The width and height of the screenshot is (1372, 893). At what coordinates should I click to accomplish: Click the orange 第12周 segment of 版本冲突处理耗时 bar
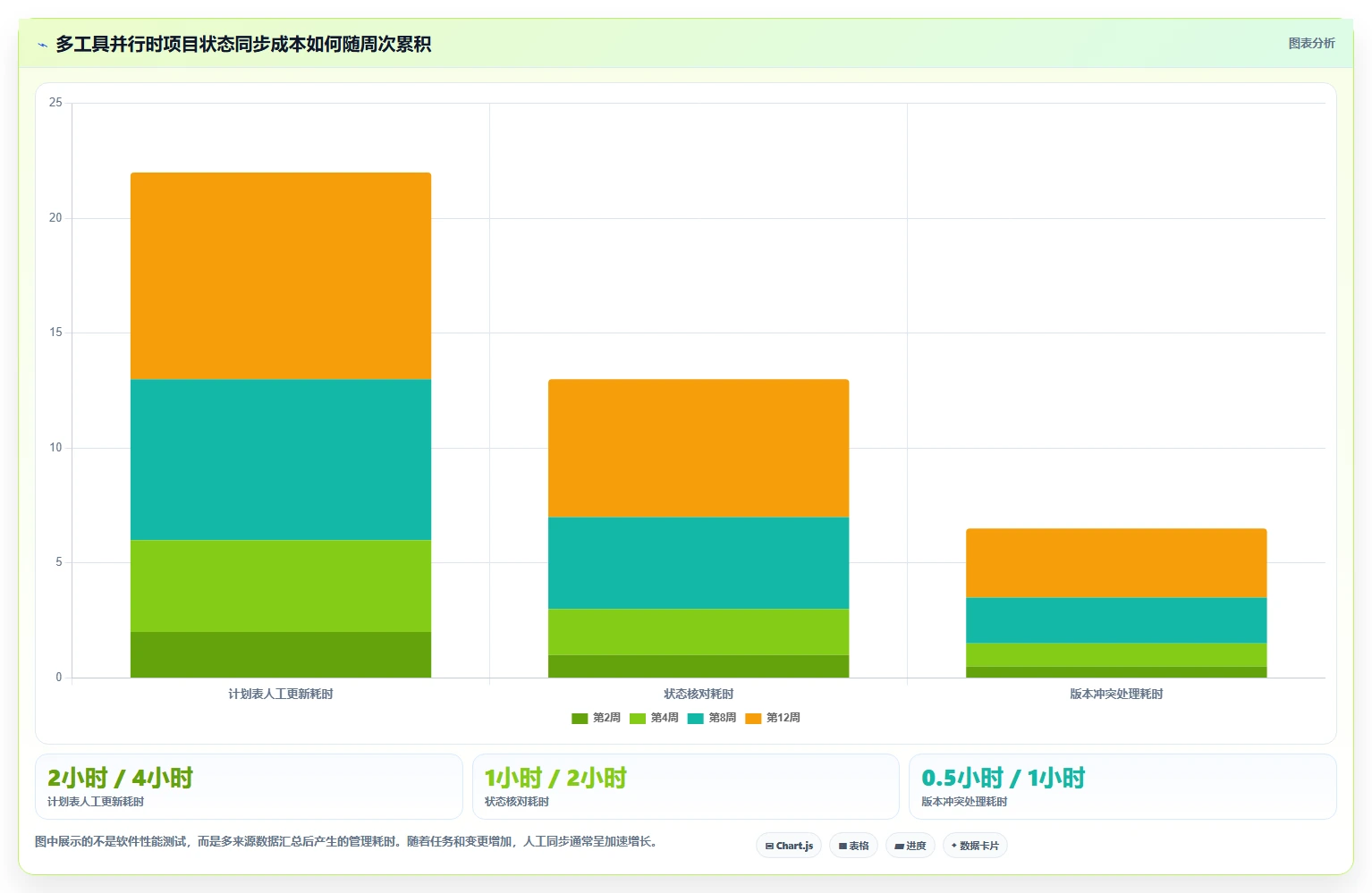point(1116,563)
